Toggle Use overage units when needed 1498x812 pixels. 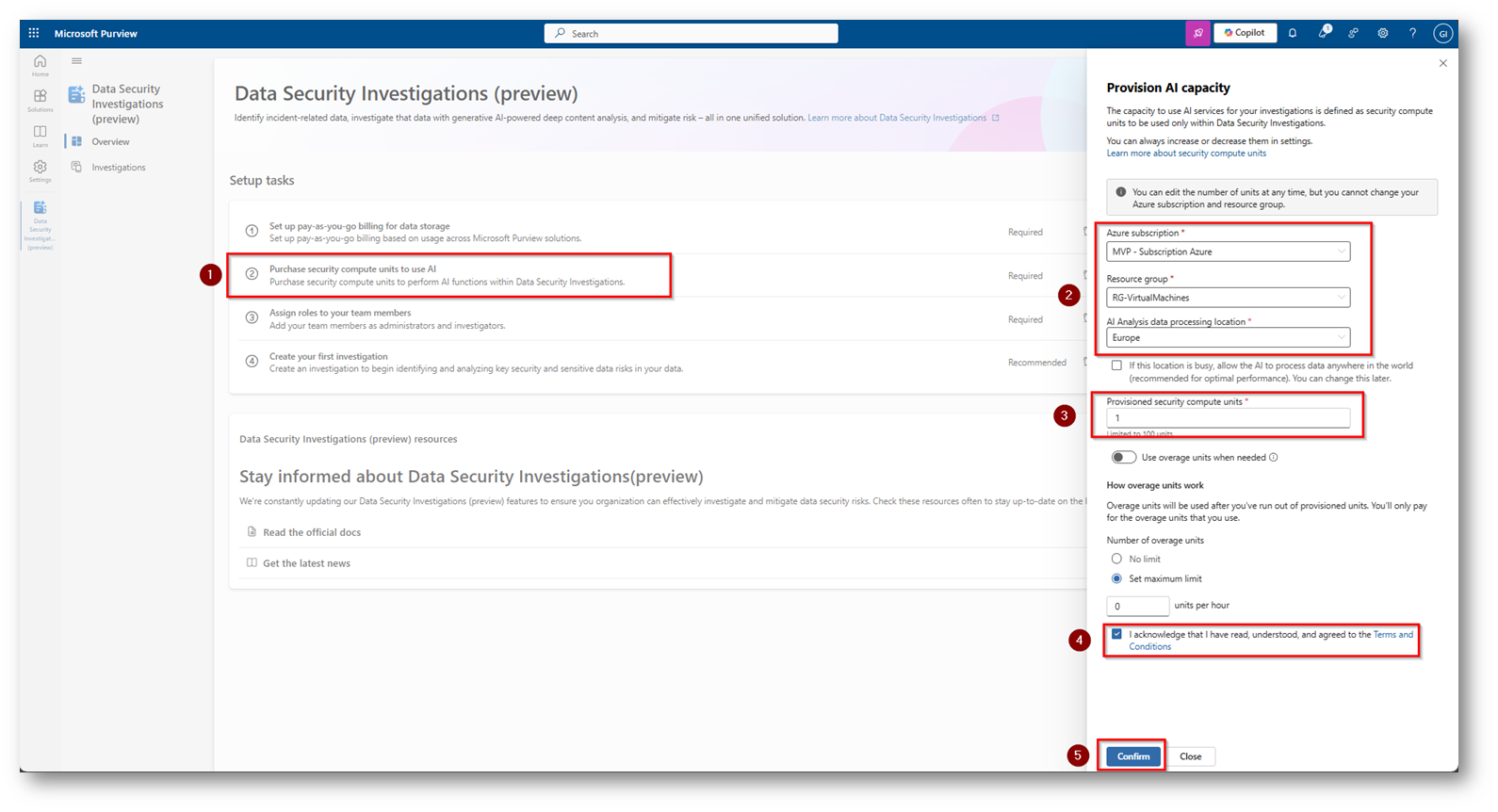click(1123, 458)
